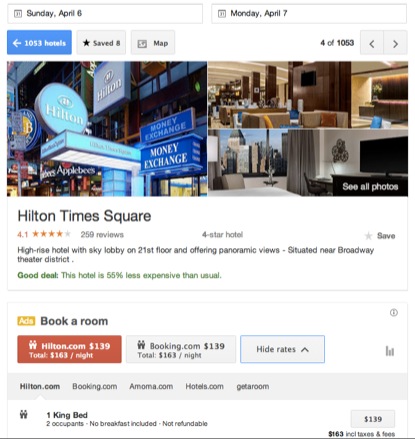The width and height of the screenshot is (415, 439).
Task: Book via Hilton.com $139 red button
Action: coord(69,349)
